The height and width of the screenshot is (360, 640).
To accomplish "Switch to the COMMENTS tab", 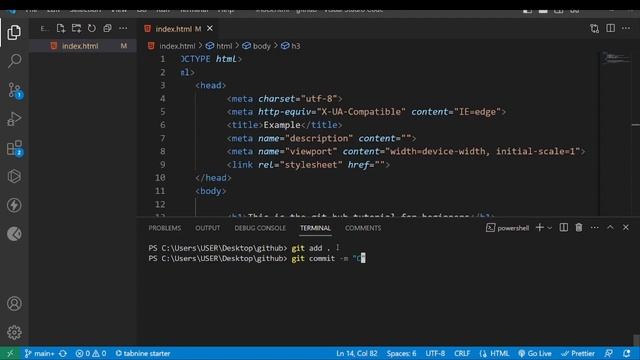I will tap(363, 228).
